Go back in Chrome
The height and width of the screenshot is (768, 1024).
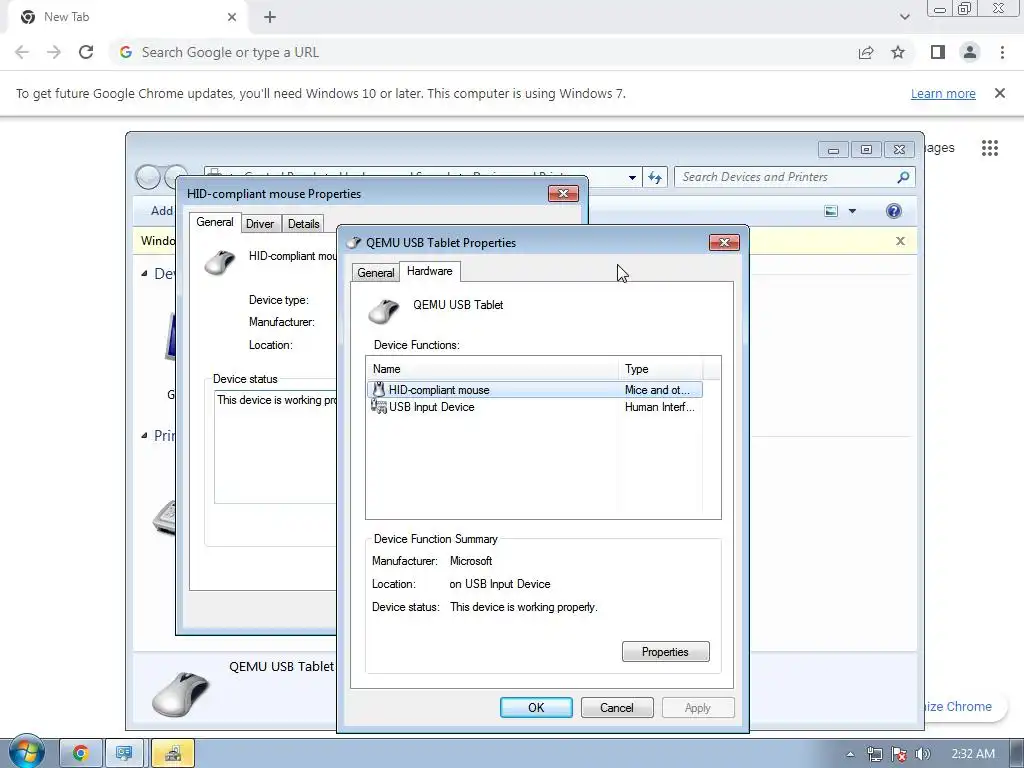(x=22, y=52)
